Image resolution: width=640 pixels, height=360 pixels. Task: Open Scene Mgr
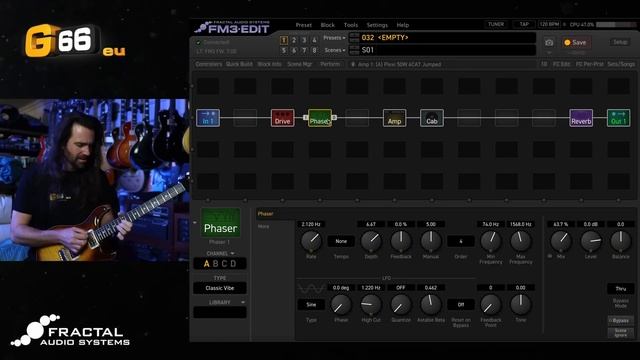coord(300,64)
